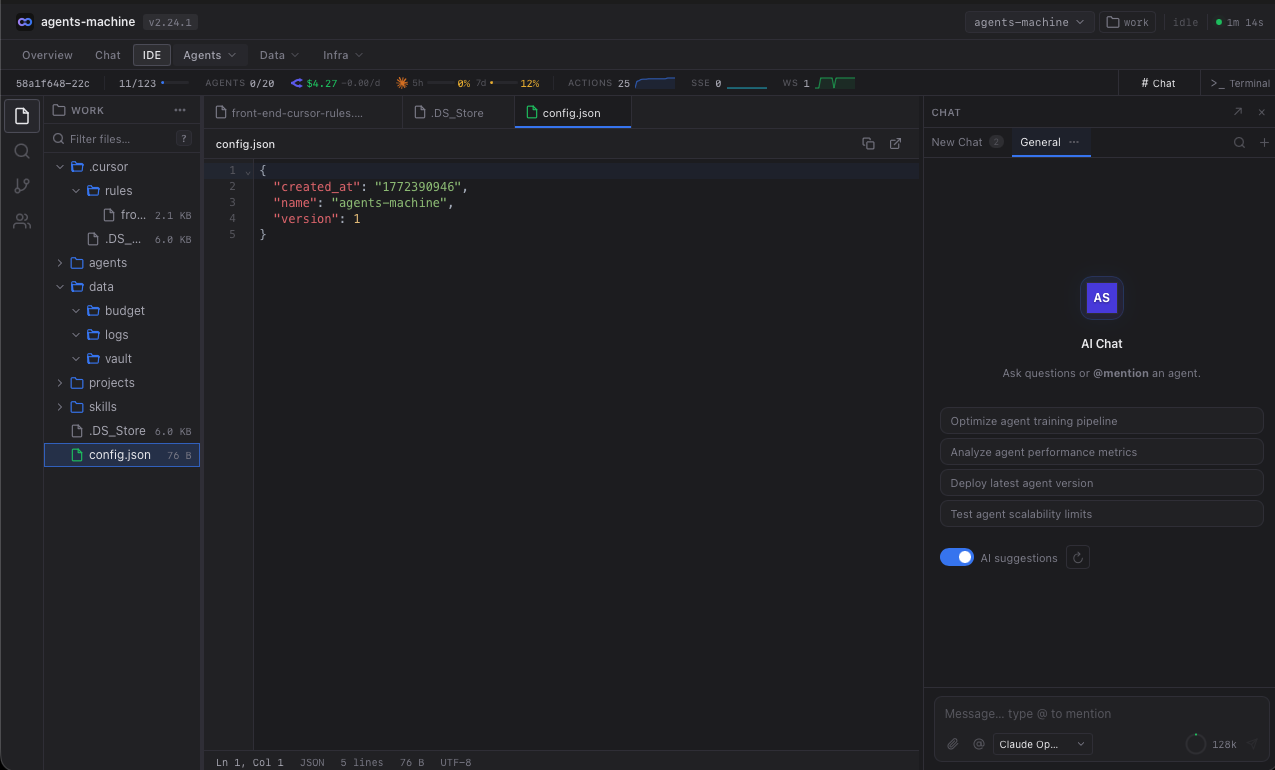Switch to the Overview tab
This screenshot has width=1275, height=770.
click(x=47, y=55)
